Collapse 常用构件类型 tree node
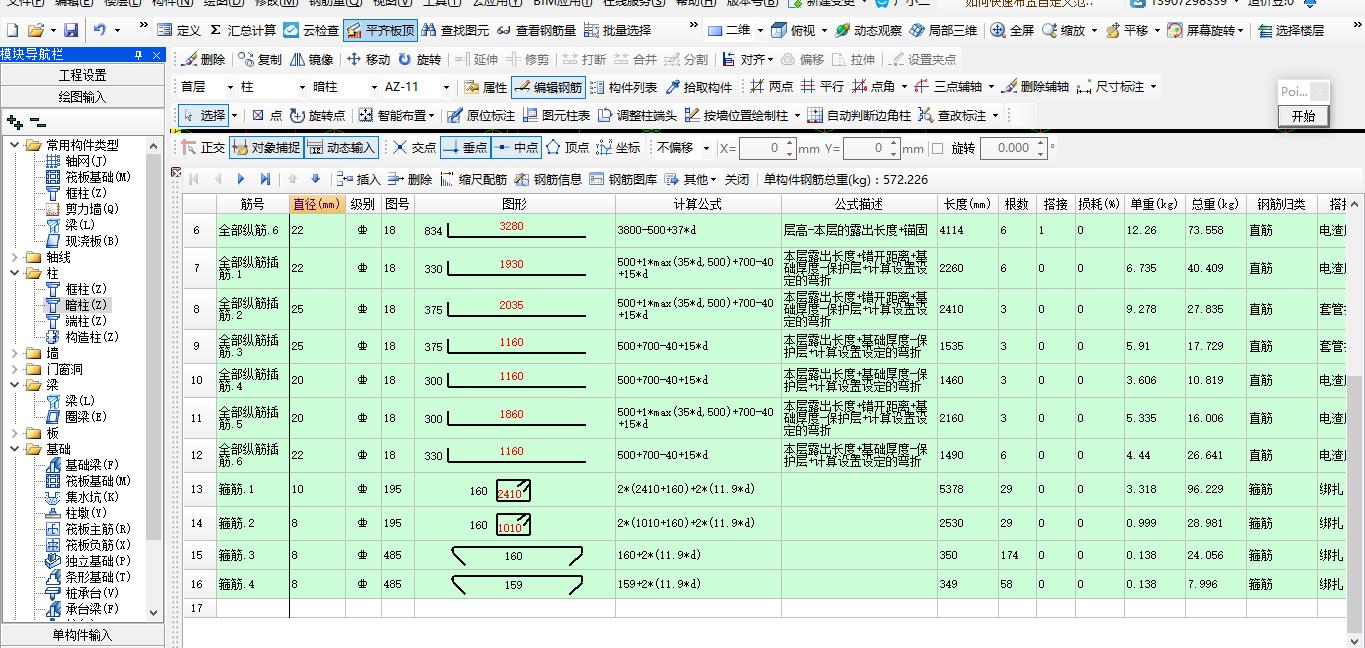The height and width of the screenshot is (648, 1365). pyautogui.click(x=14, y=145)
